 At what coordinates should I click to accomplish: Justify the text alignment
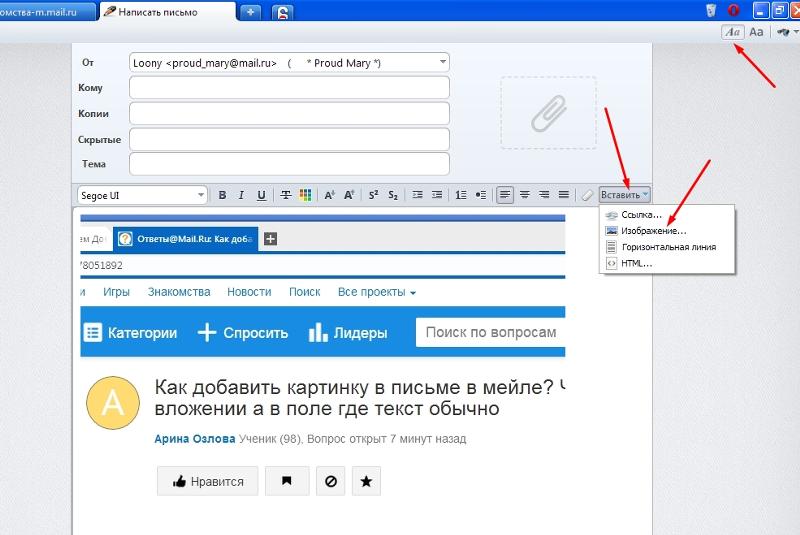(x=564, y=195)
